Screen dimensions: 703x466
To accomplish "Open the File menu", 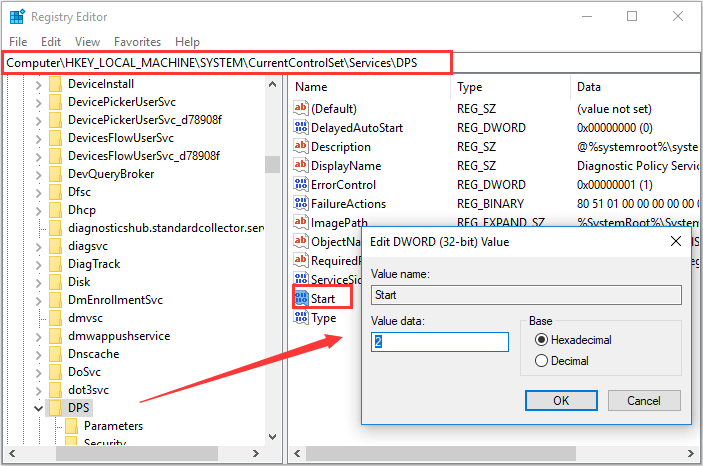I will pyautogui.click(x=18, y=42).
